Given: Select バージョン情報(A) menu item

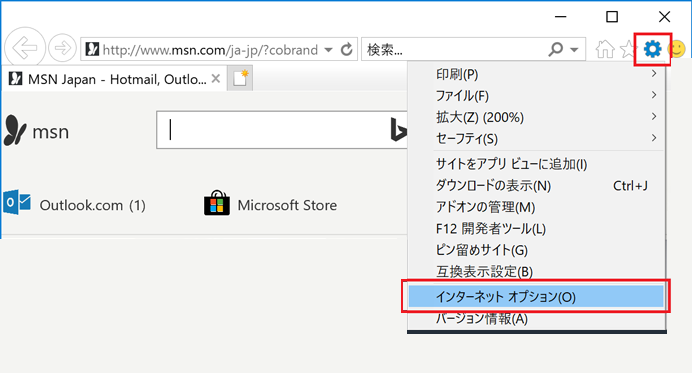Looking at the screenshot, I should pos(537,318).
